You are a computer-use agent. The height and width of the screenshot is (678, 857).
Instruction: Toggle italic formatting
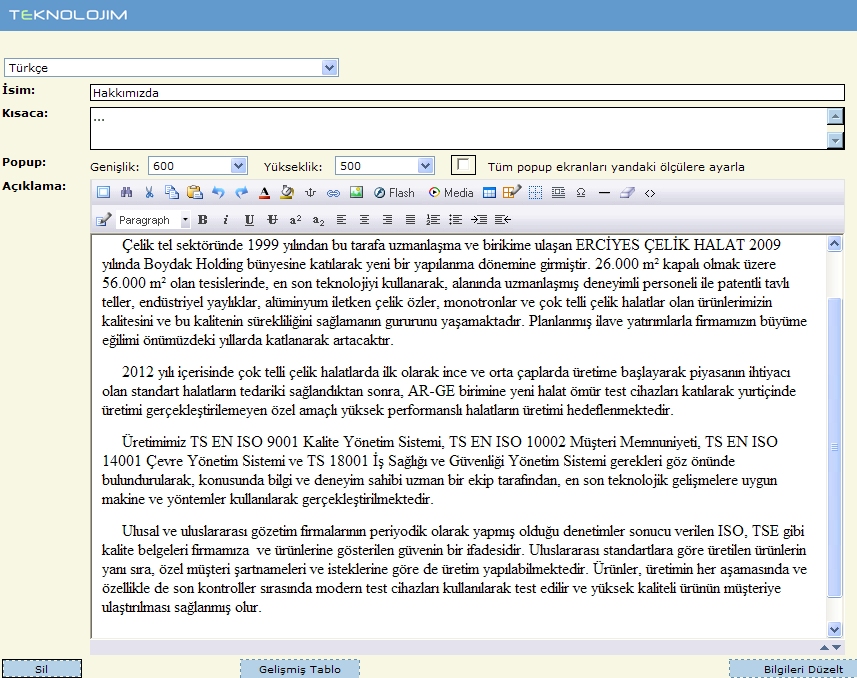tap(226, 220)
